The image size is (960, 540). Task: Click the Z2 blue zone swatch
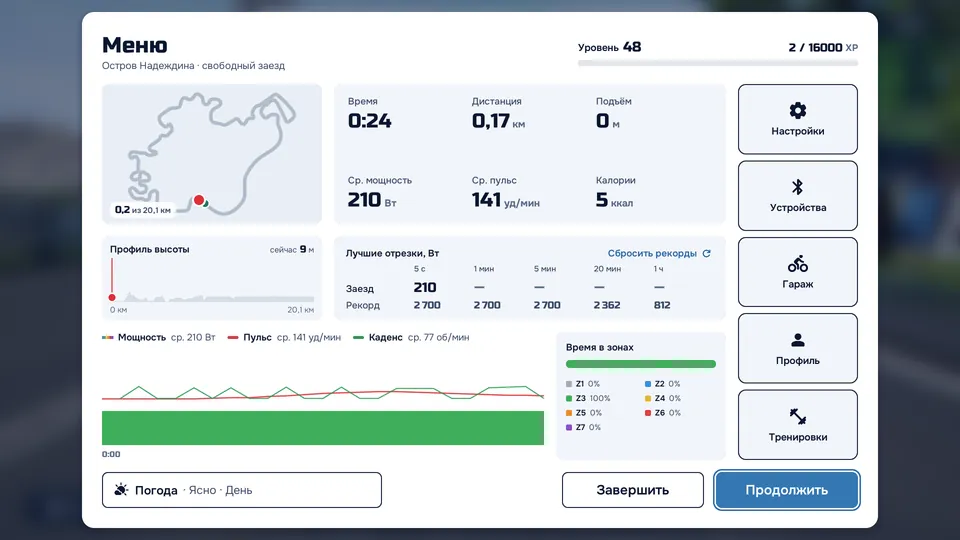point(648,384)
